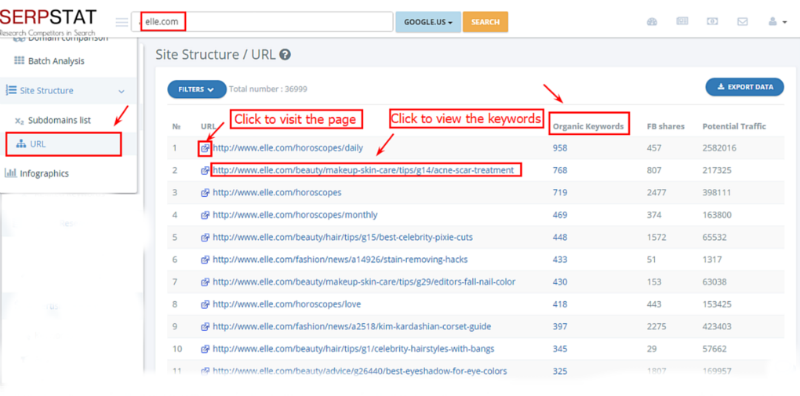Open keywords for acne-scar-treatment URL

point(363,170)
